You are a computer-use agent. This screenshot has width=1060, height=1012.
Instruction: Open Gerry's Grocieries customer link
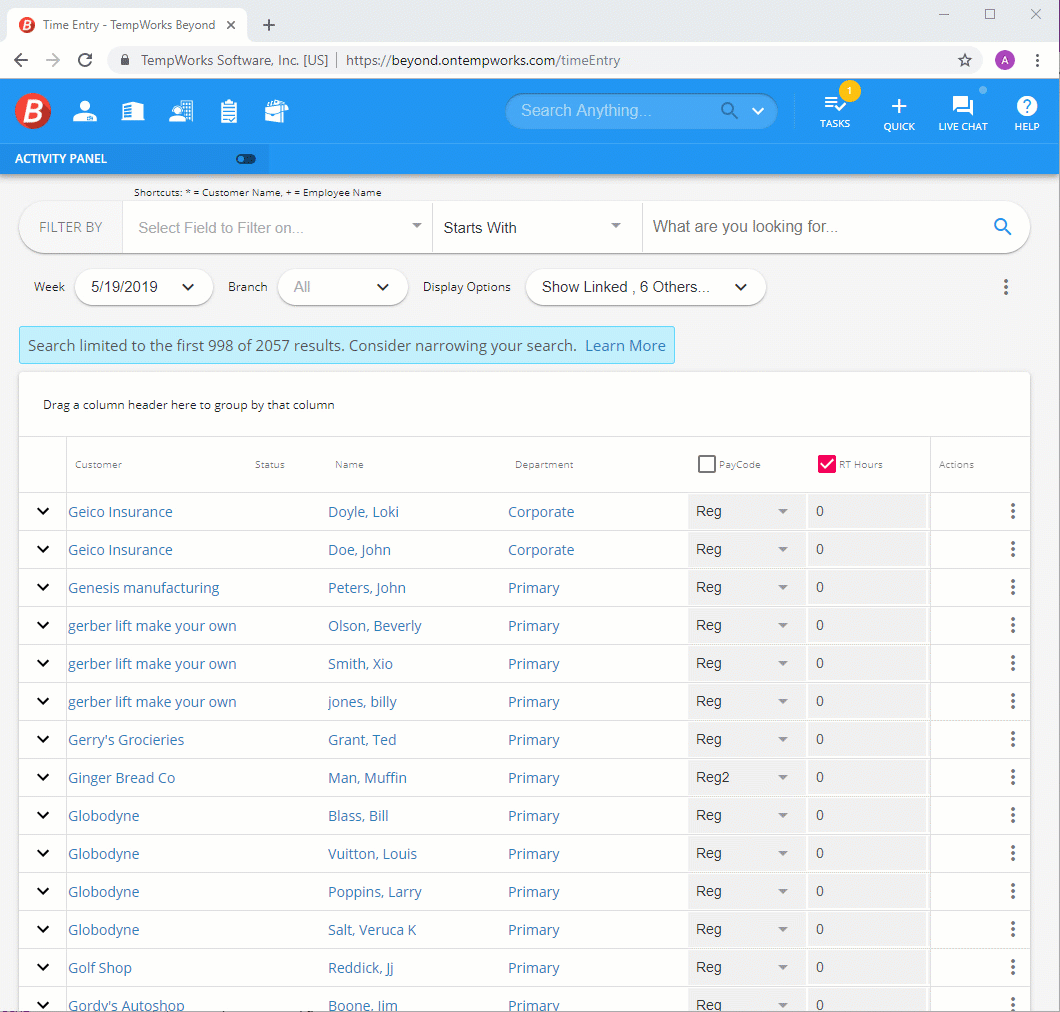click(x=126, y=740)
